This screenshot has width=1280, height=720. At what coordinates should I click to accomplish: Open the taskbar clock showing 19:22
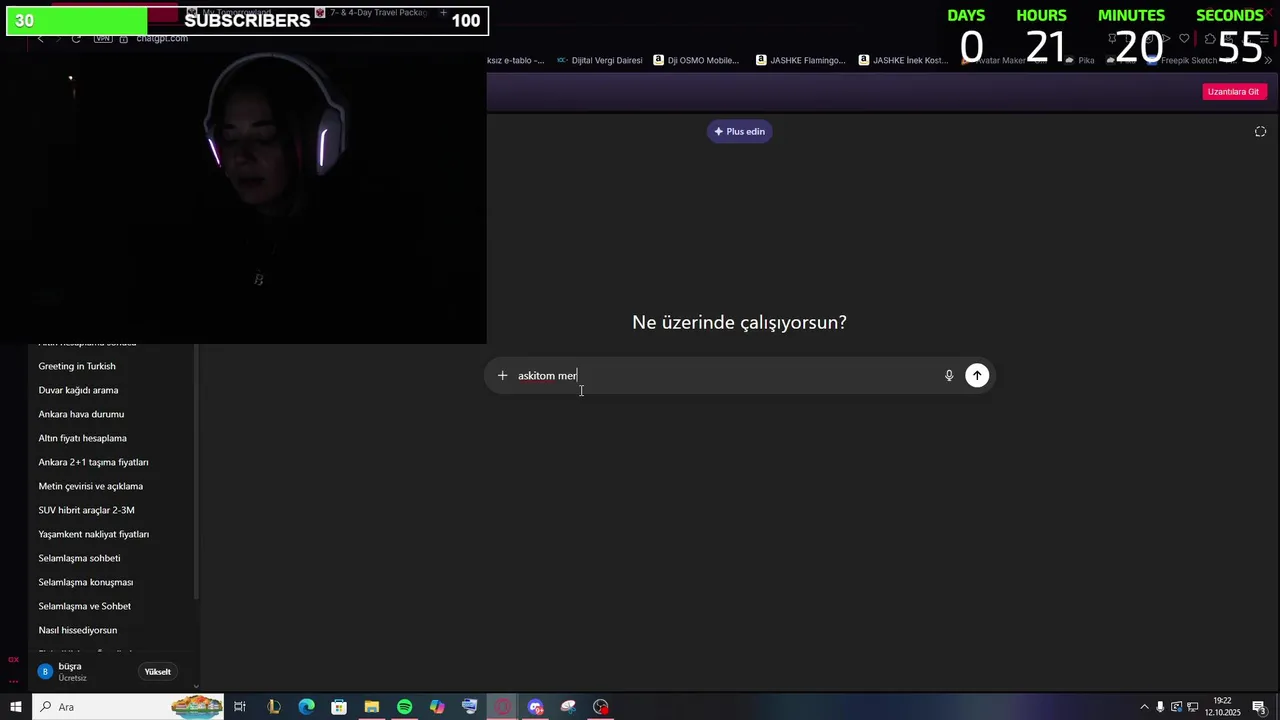coord(1222,707)
